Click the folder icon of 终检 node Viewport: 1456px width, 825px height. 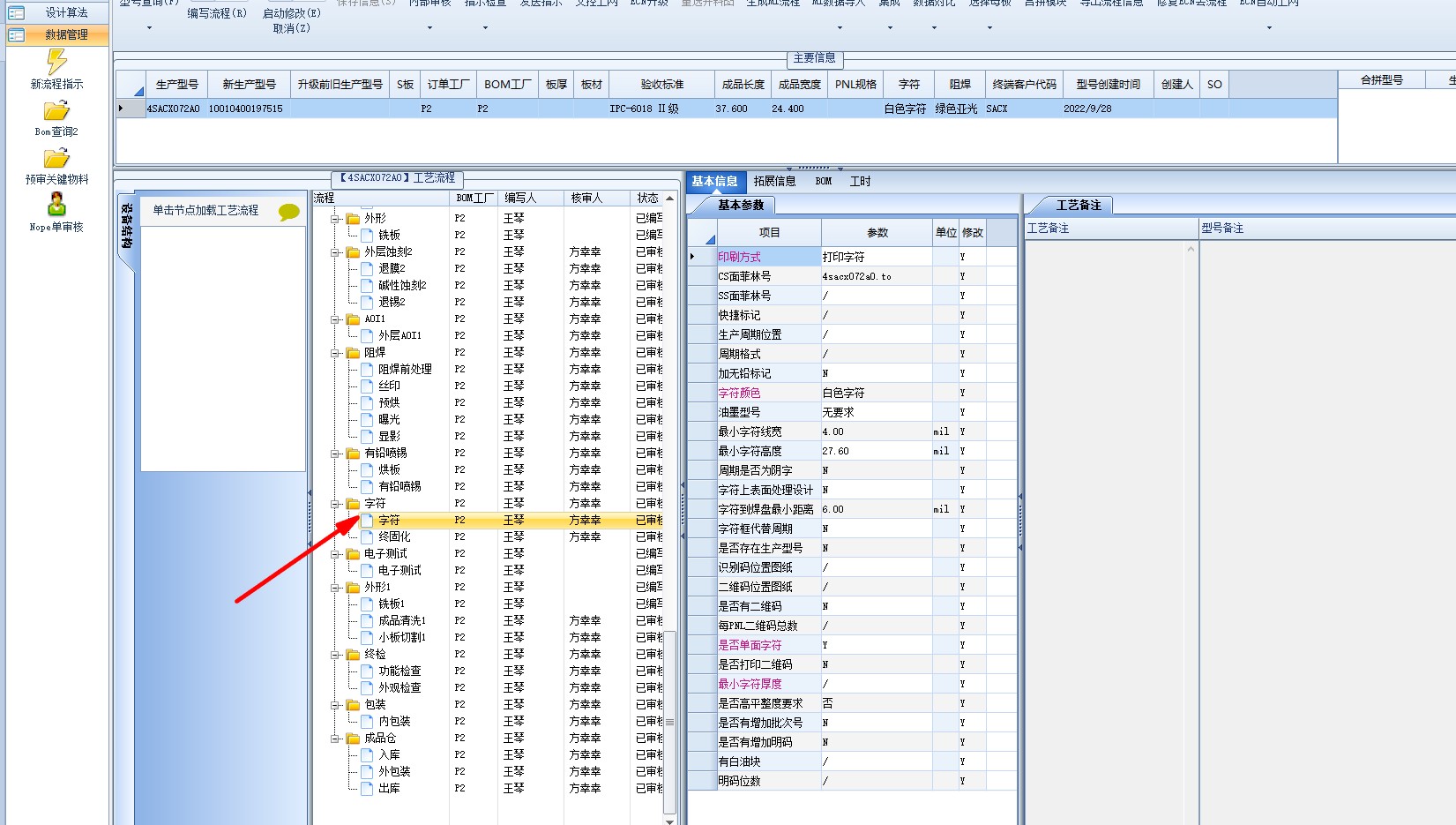pyautogui.click(x=353, y=654)
